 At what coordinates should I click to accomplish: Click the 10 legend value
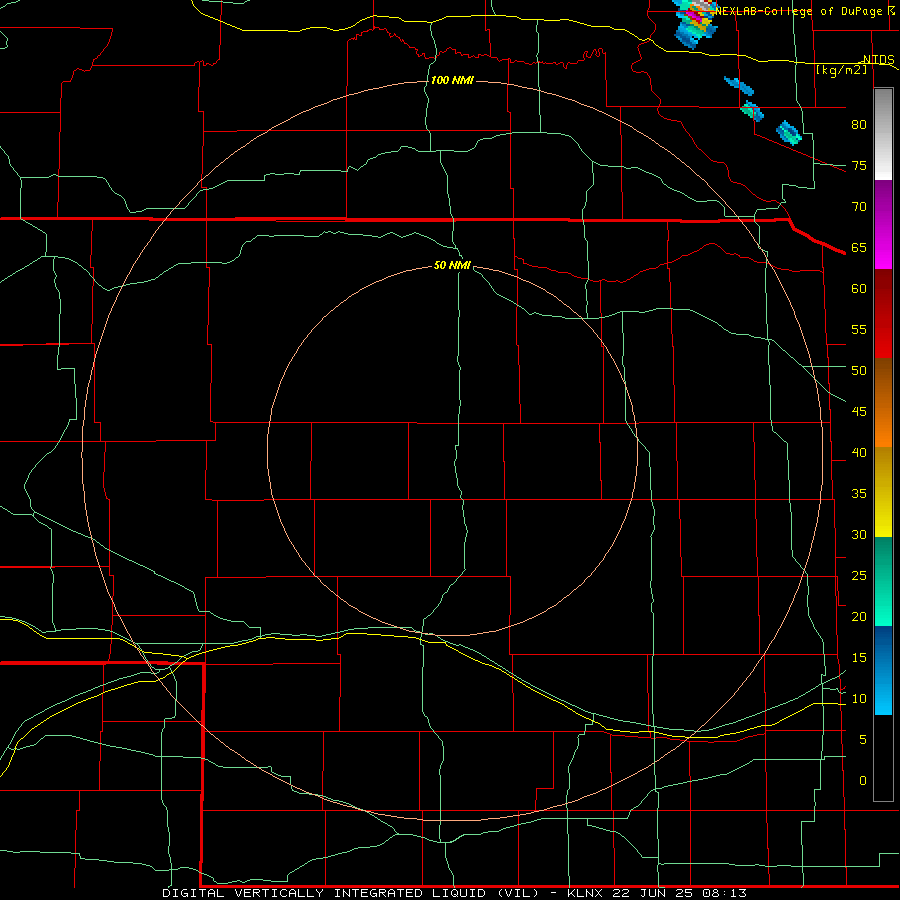coord(859,699)
